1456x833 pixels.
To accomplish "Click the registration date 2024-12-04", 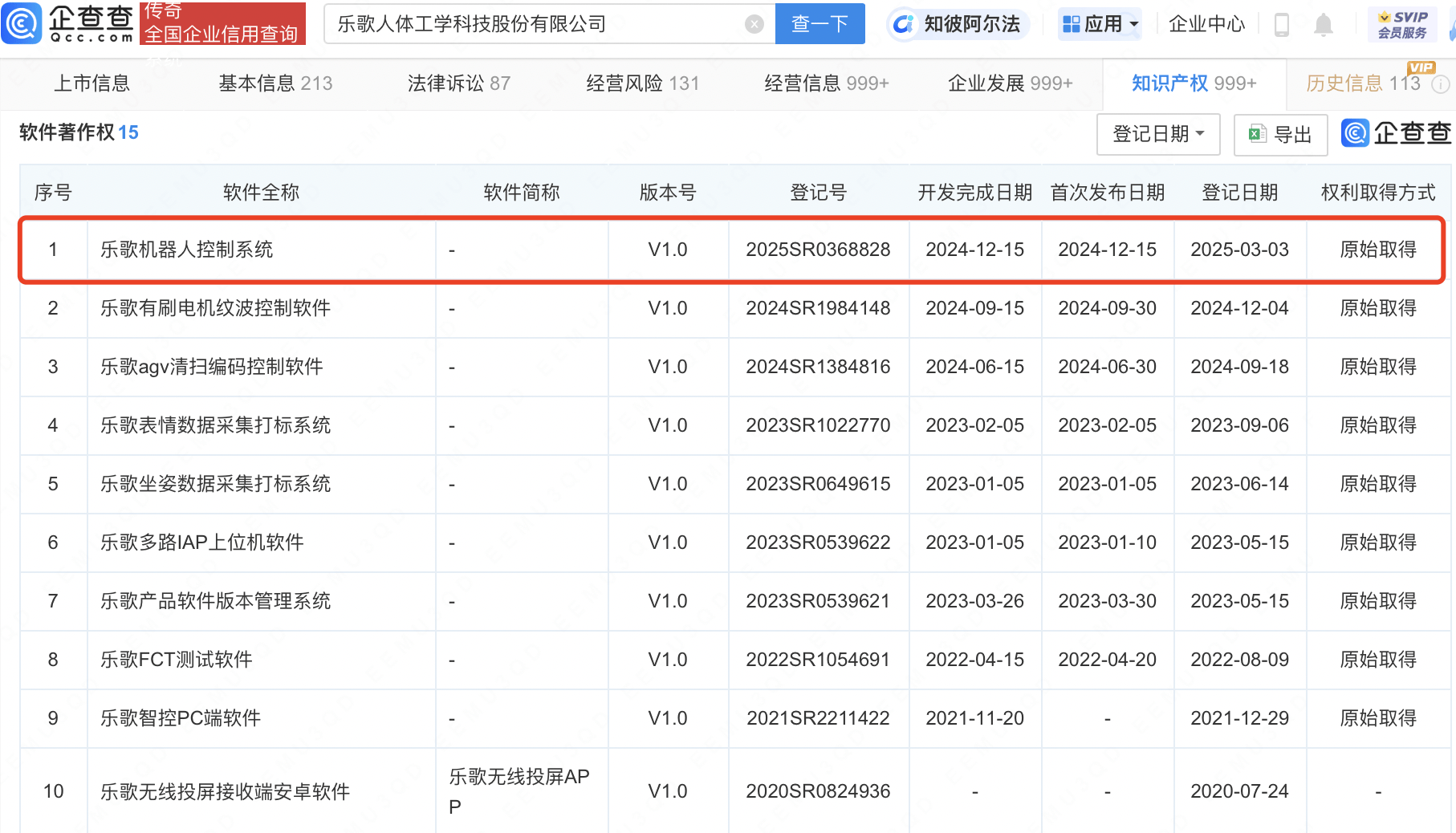I will tap(1239, 308).
